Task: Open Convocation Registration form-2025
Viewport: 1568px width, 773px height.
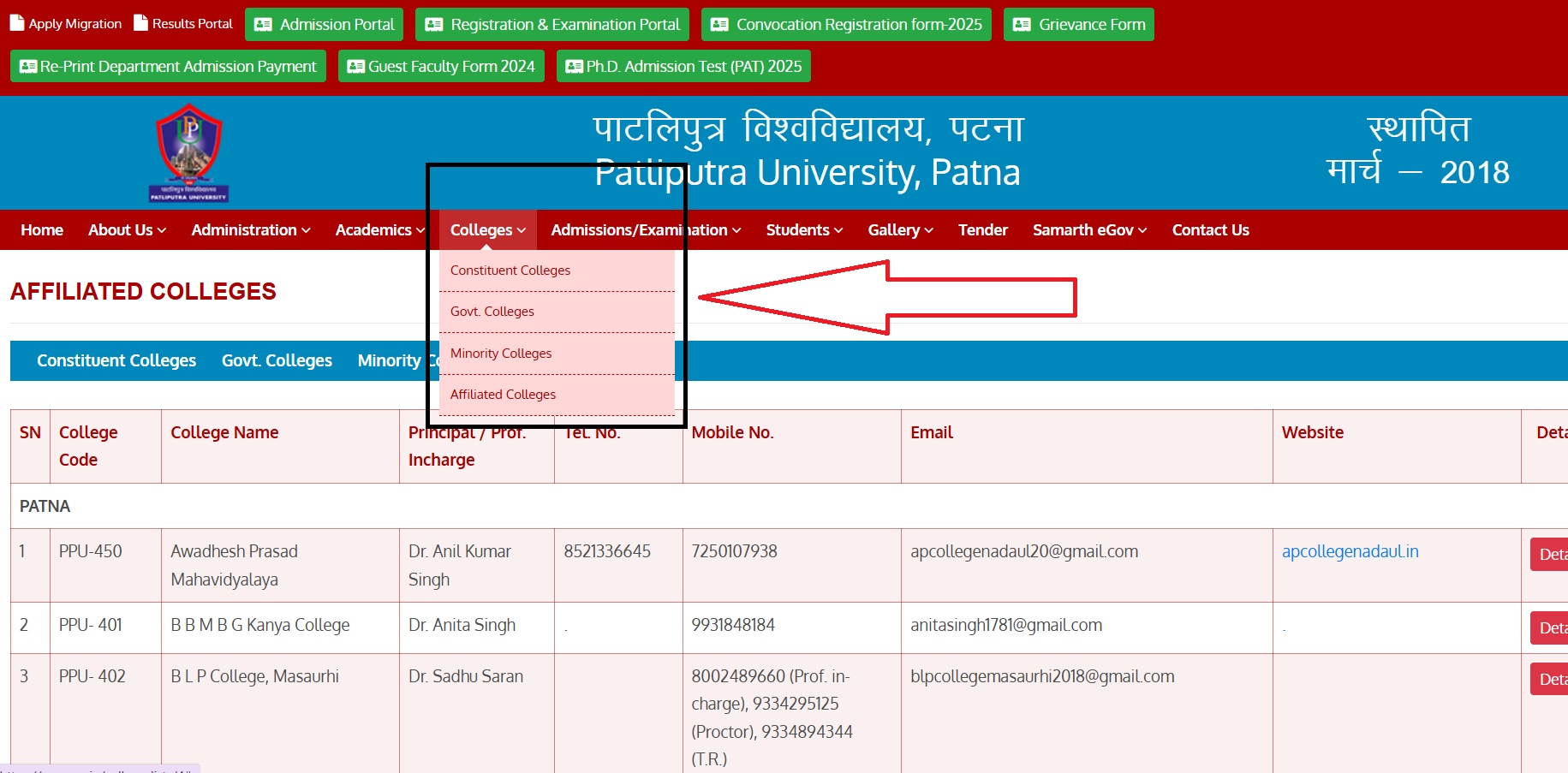Action: pos(846,25)
